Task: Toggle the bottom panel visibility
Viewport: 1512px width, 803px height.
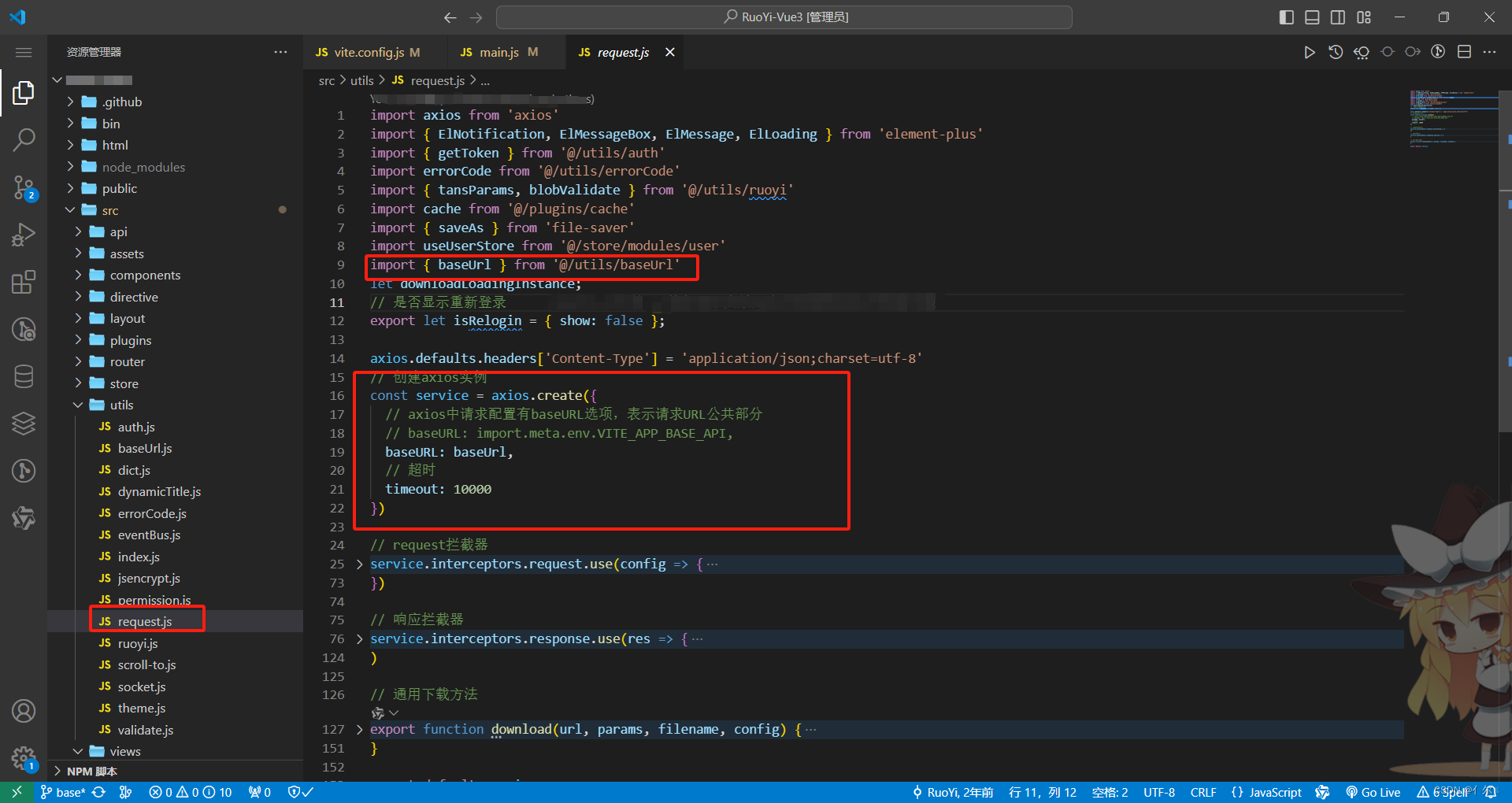Action: coord(1311,17)
